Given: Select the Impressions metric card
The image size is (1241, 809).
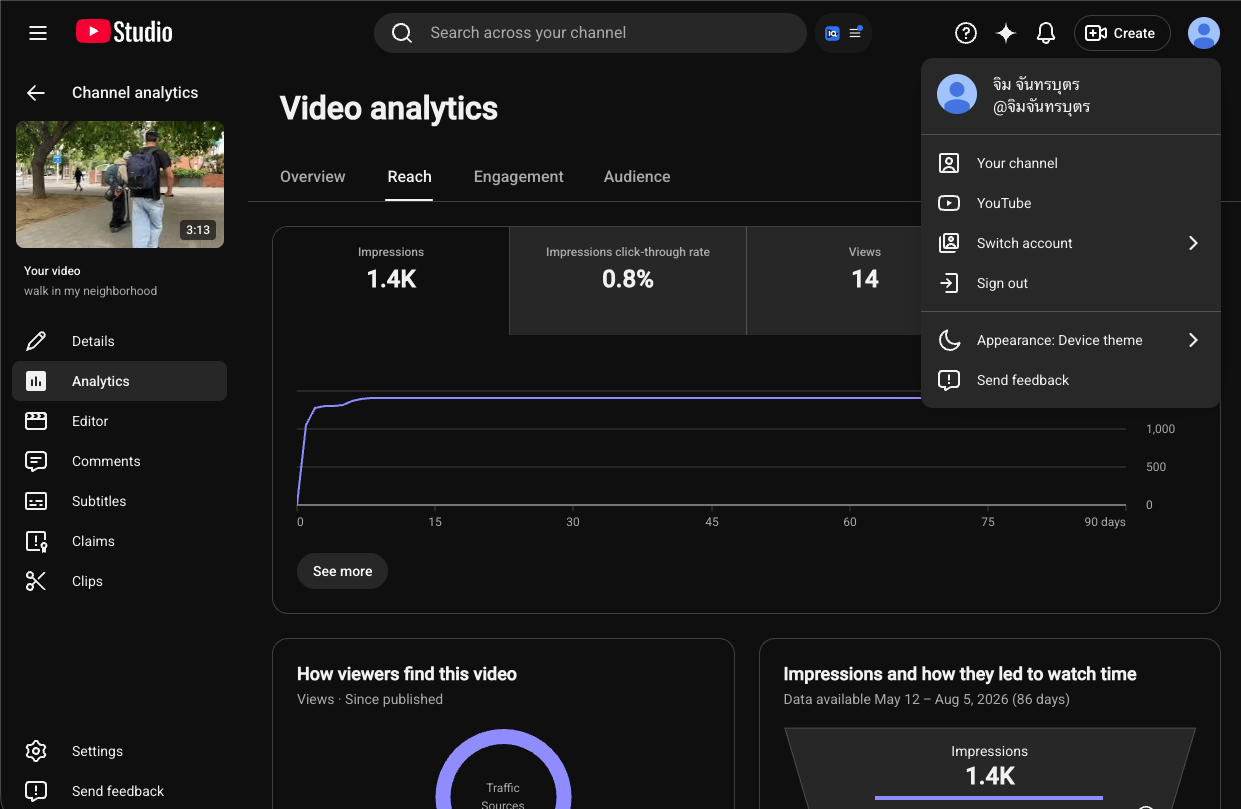Looking at the screenshot, I should coord(391,280).
